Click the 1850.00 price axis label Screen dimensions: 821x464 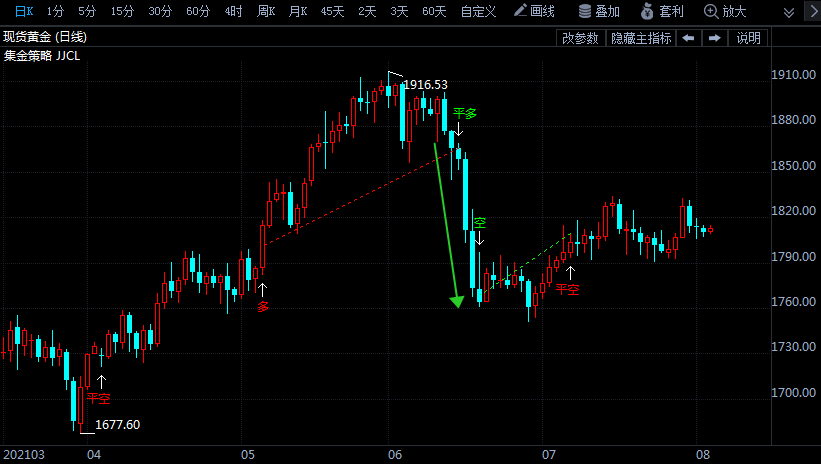793,165
